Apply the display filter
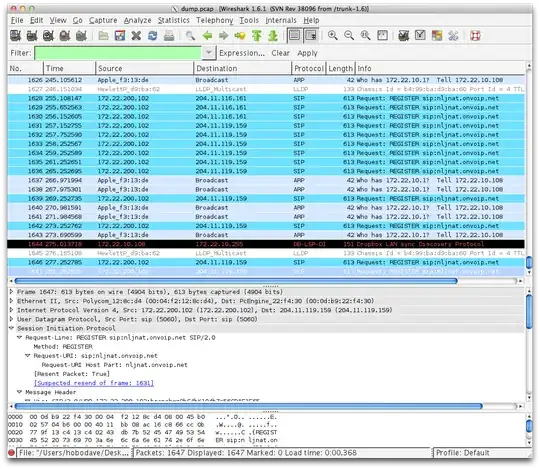The height and width of the screenshot is (469, 540). pyautogui.click(x=307, y=53)
